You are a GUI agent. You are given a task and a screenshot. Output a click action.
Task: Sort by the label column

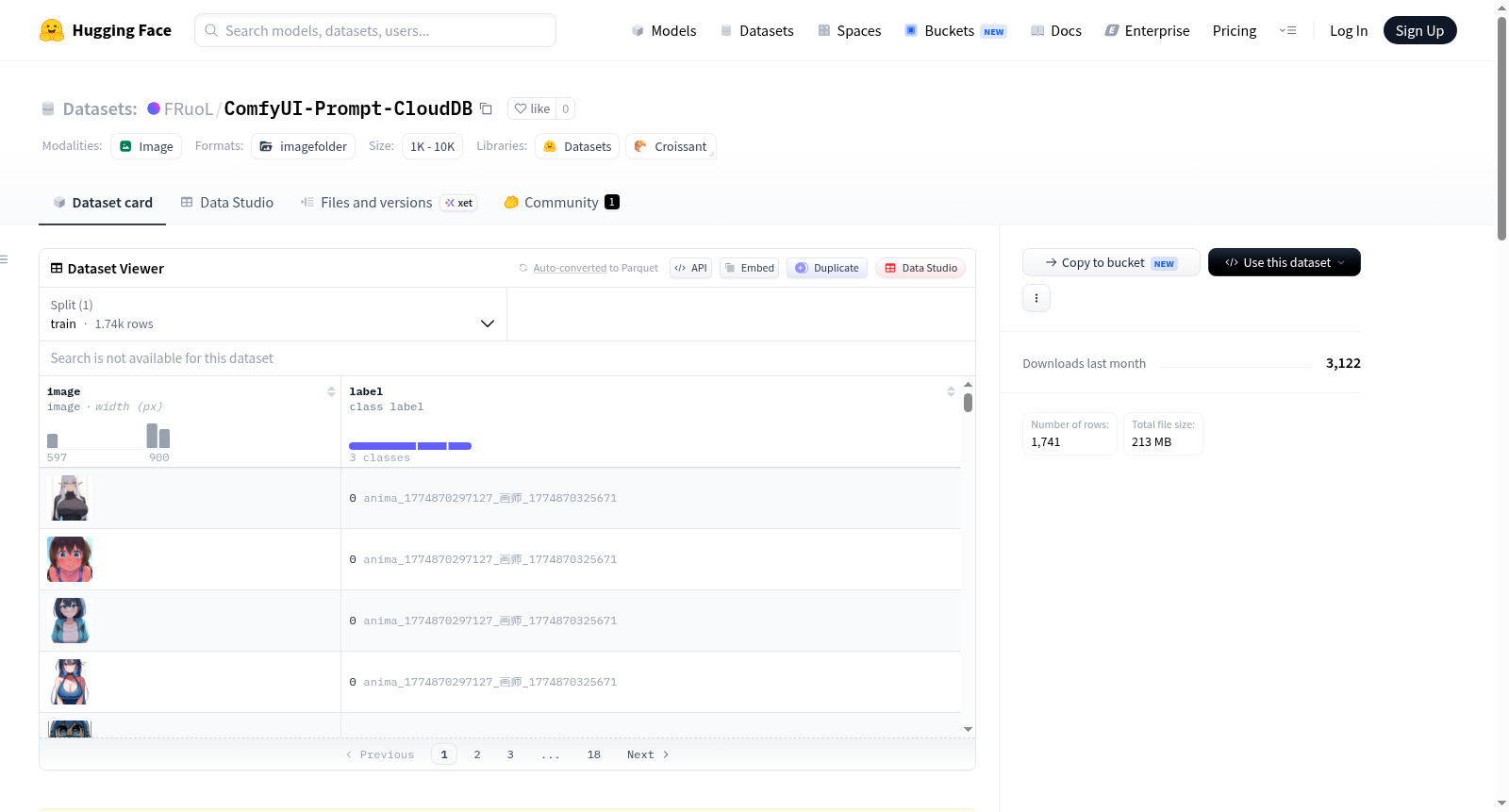pos(951,391)
